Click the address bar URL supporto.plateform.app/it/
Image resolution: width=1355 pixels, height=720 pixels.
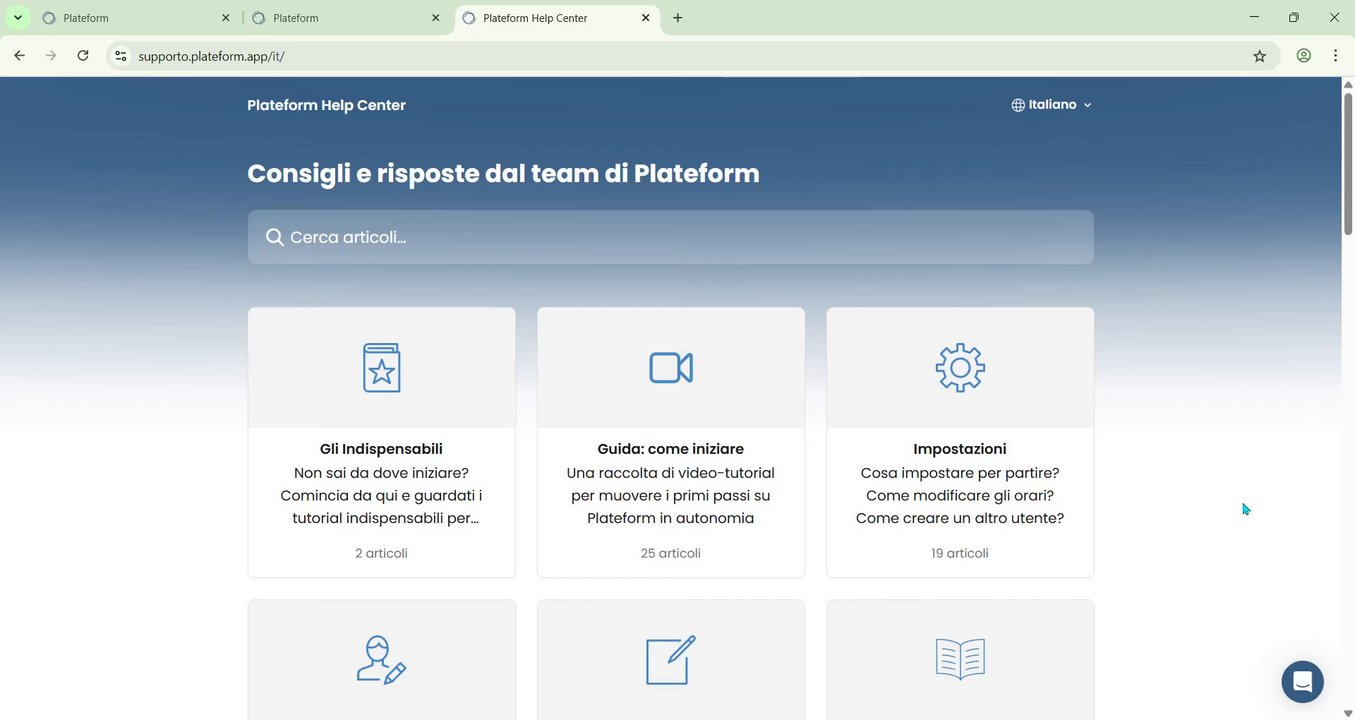point(212,56)
